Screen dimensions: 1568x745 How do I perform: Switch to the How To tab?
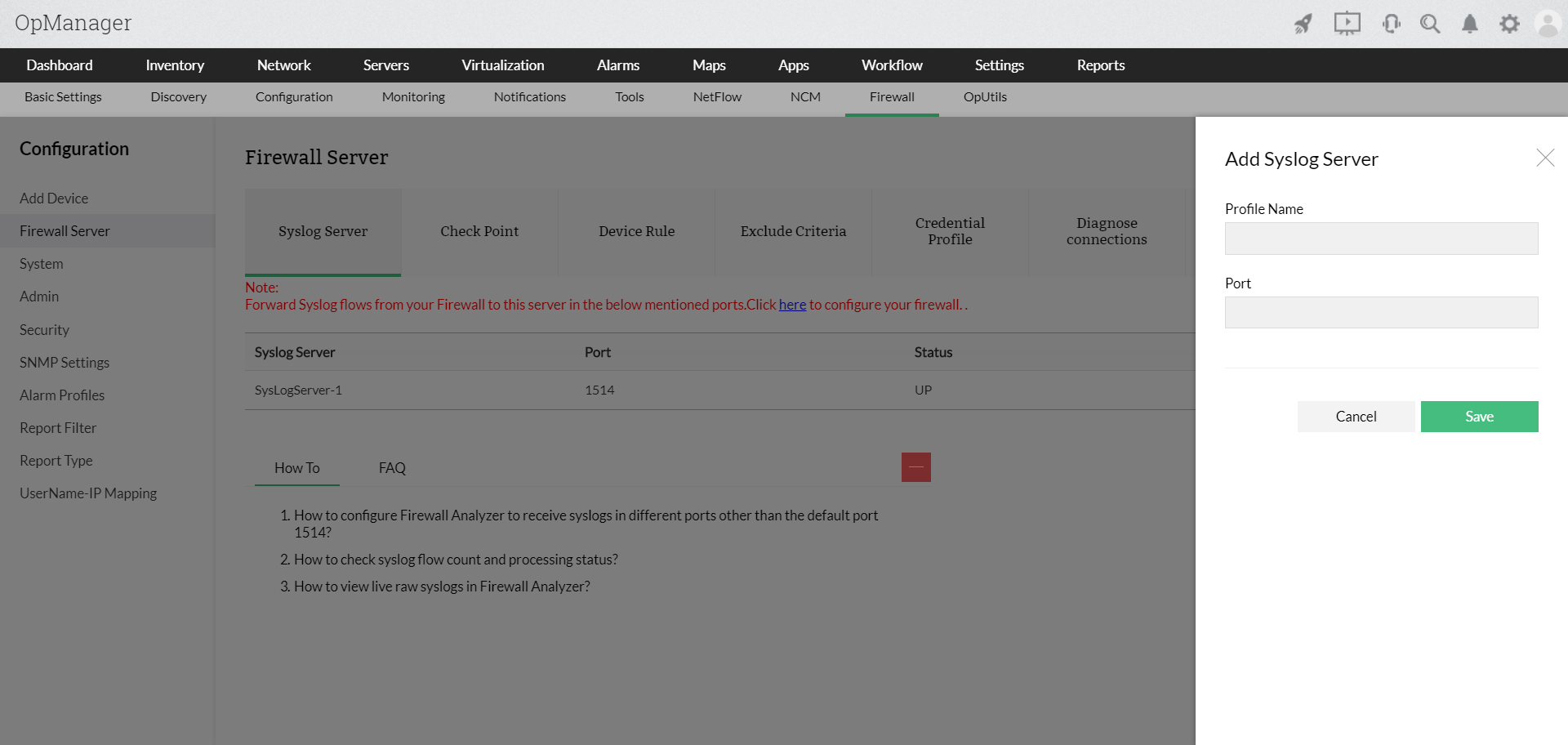pyautogui.click(x=297, y=468)
